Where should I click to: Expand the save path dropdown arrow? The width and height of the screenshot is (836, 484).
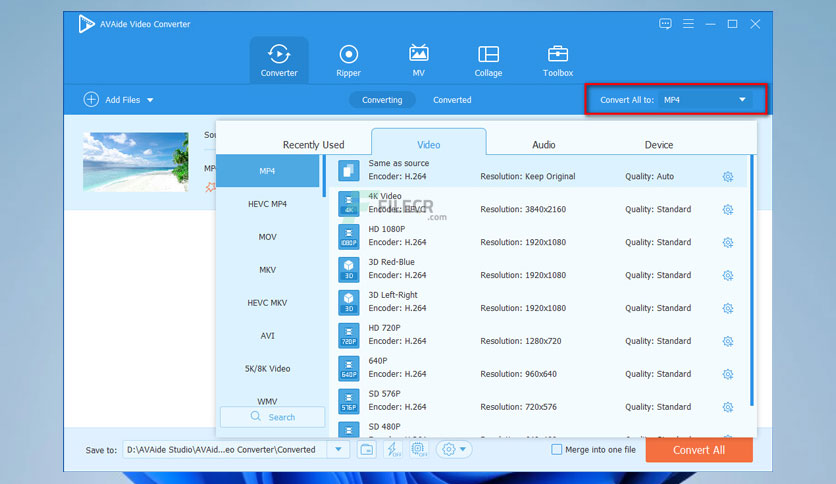[339, 449]
